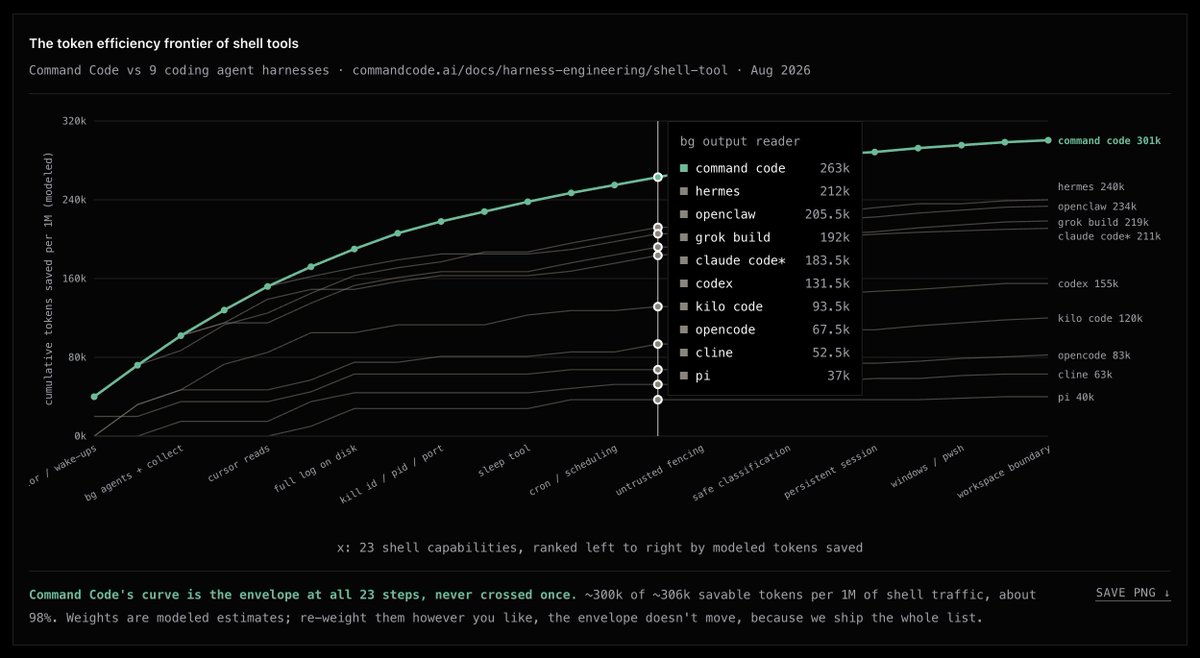Click the final command code point near 301k label
The height and width of the screenshot is (658, 1200).
(x=1047, y=140)
